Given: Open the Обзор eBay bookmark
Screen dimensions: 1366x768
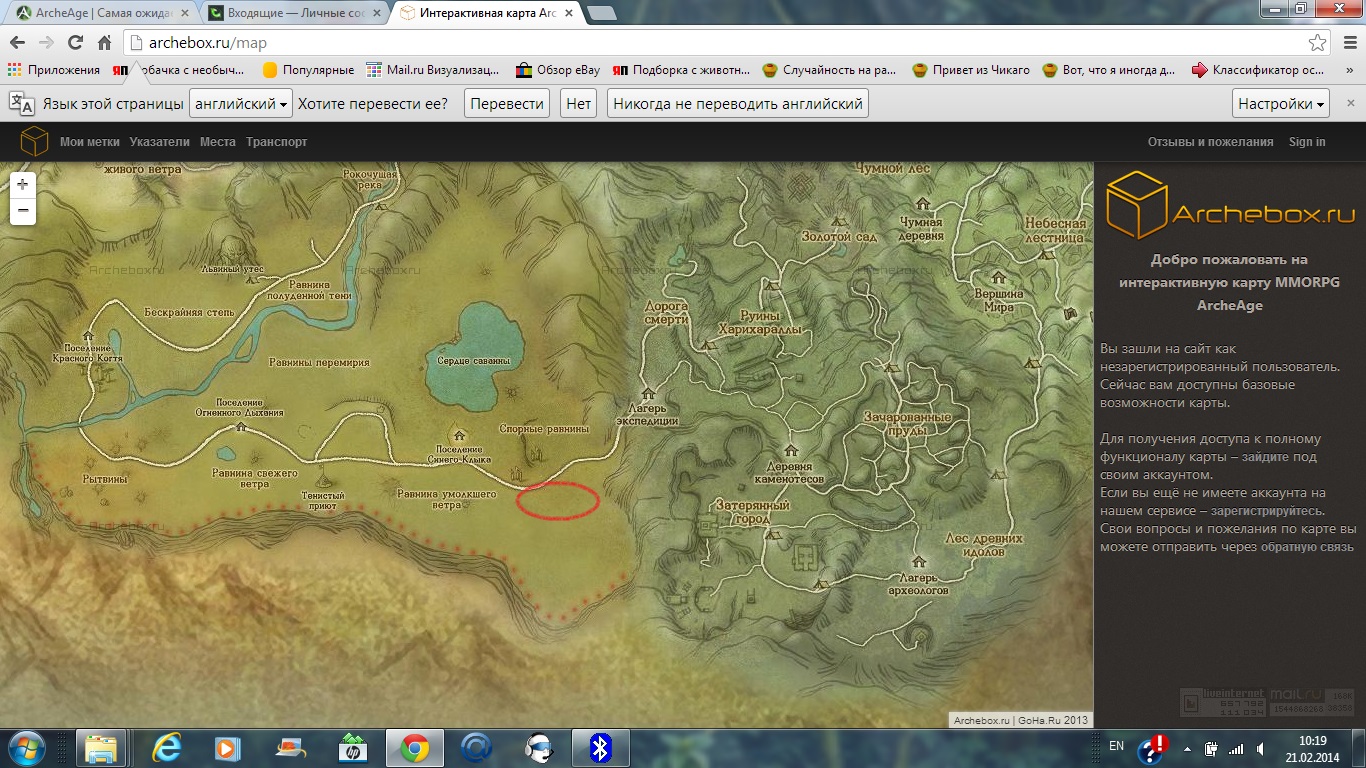Looking at the screenshot, I should point(558,70).
